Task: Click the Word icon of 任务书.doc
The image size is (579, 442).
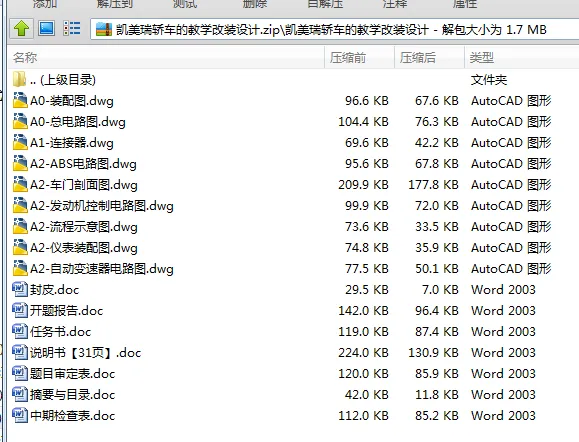Action: click(x=20, y=331)
